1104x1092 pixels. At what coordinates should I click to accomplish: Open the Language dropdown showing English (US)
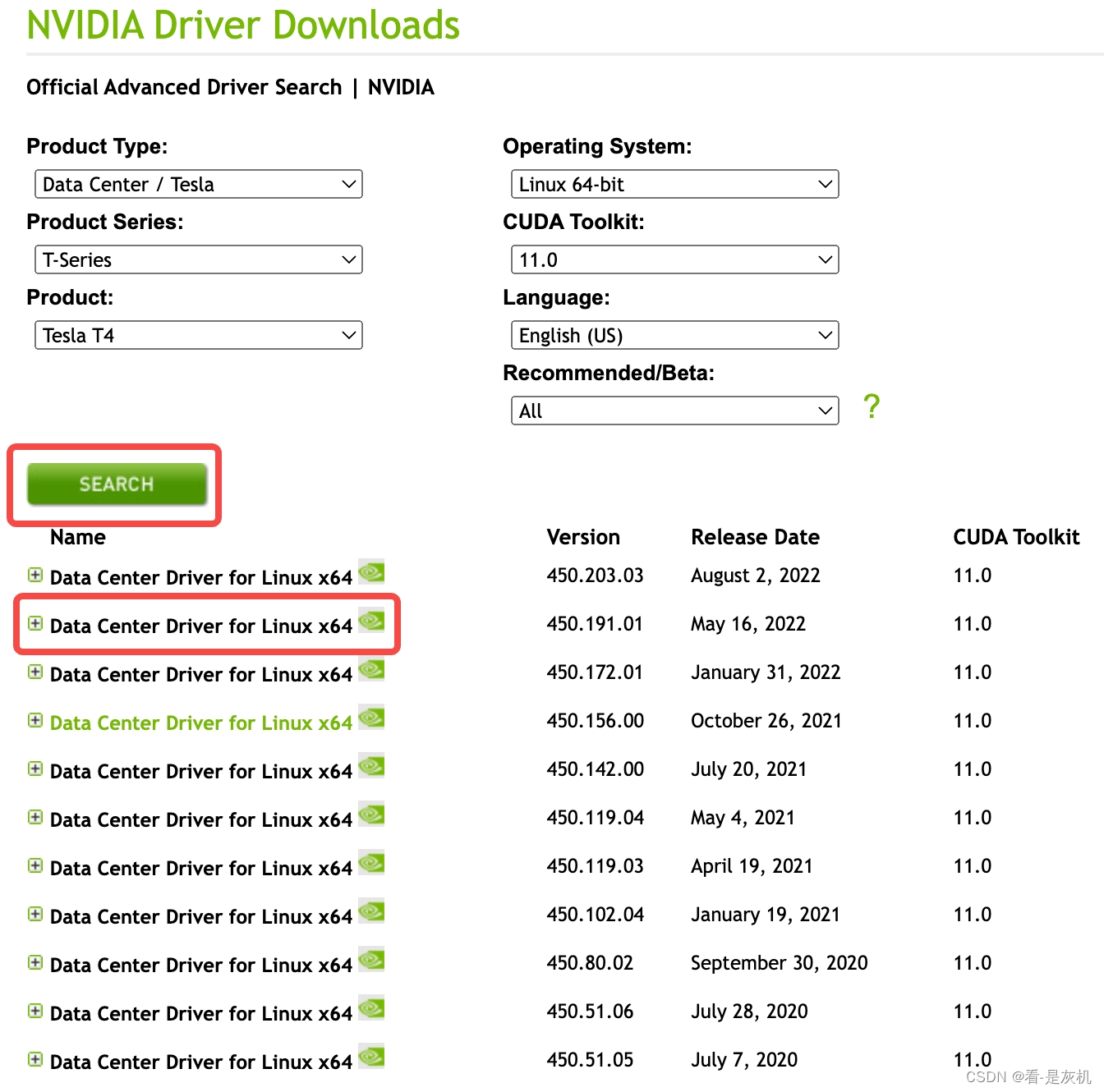[x=674, y=335]
